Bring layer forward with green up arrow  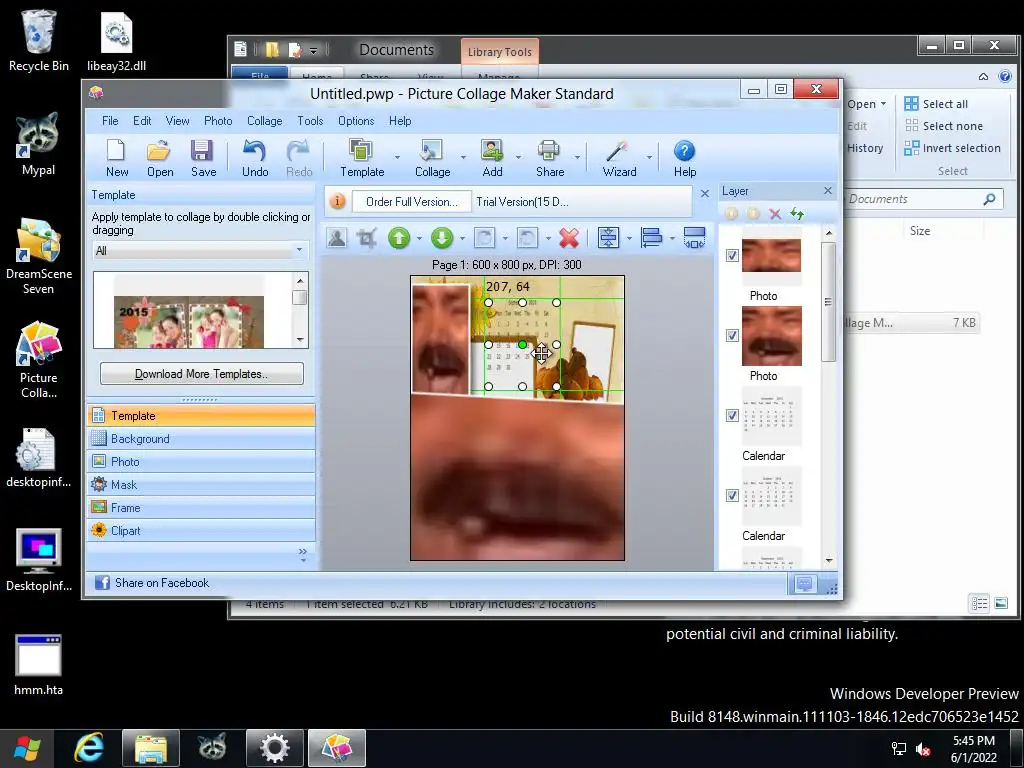(x=399, y=238)
